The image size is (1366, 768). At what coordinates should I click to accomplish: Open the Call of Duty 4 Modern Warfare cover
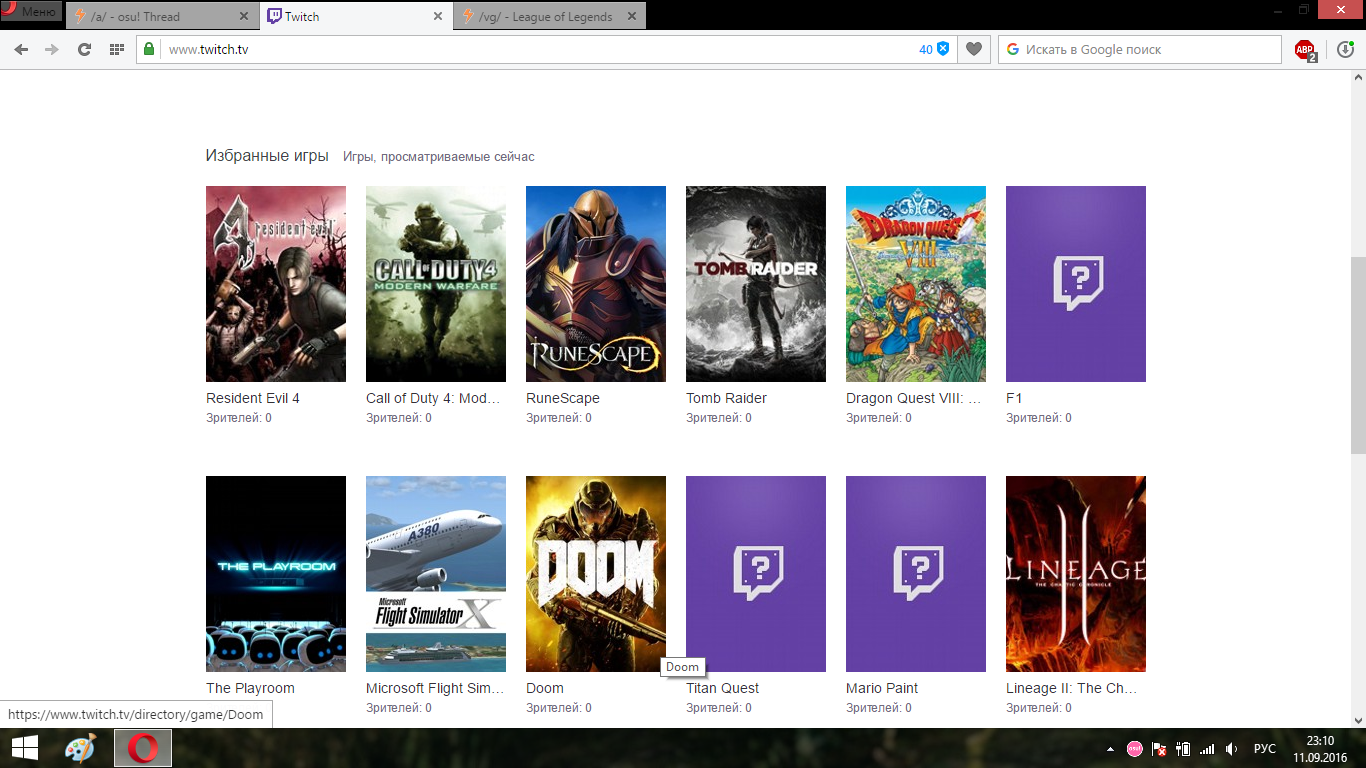(x=436, y=284)
